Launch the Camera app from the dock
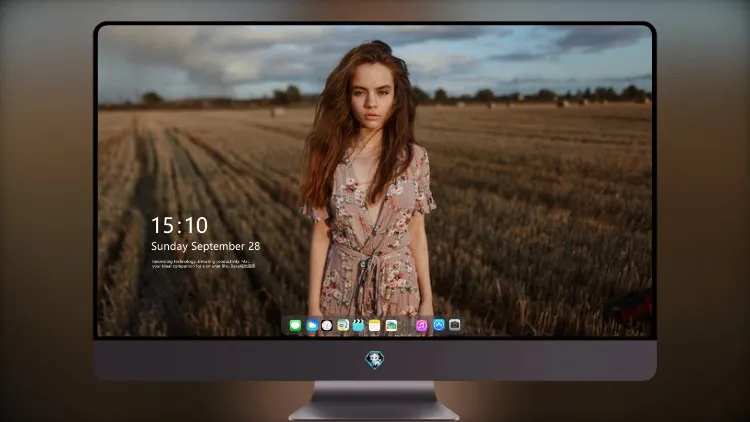The width and height of the screenshot is (750, 422). (x=455, y=325)
